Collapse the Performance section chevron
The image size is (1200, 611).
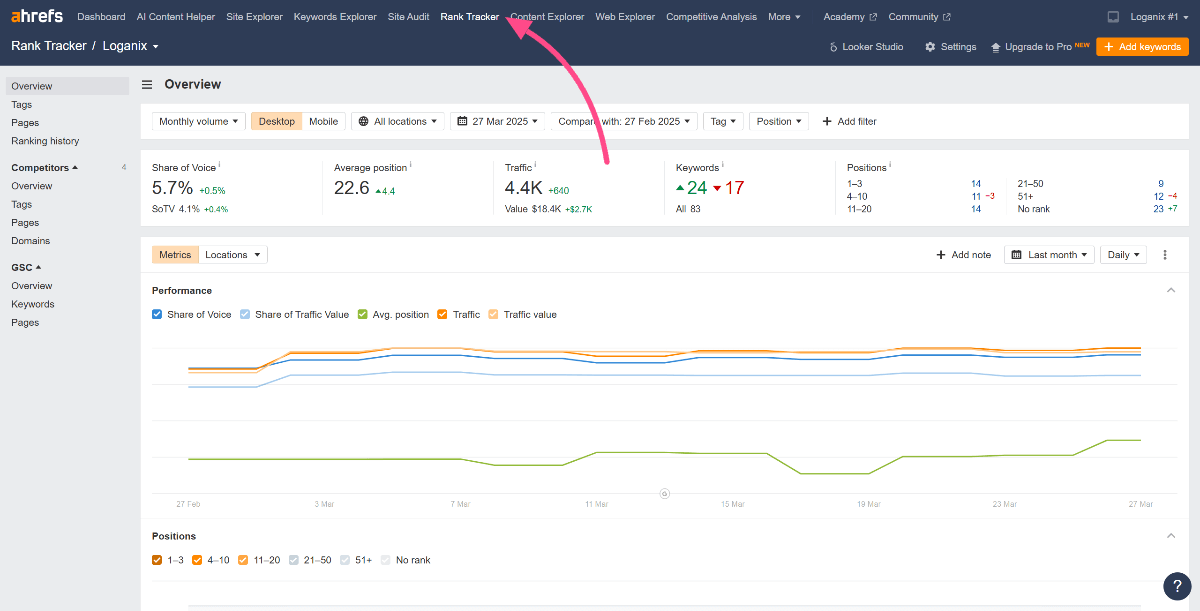coord(1171,290)
